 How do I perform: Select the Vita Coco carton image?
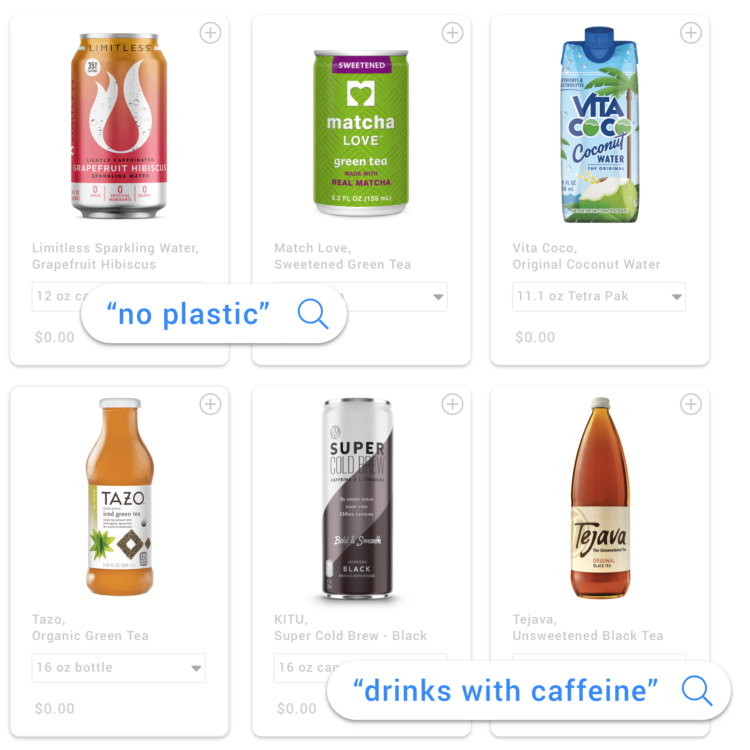tap(600, 124)
